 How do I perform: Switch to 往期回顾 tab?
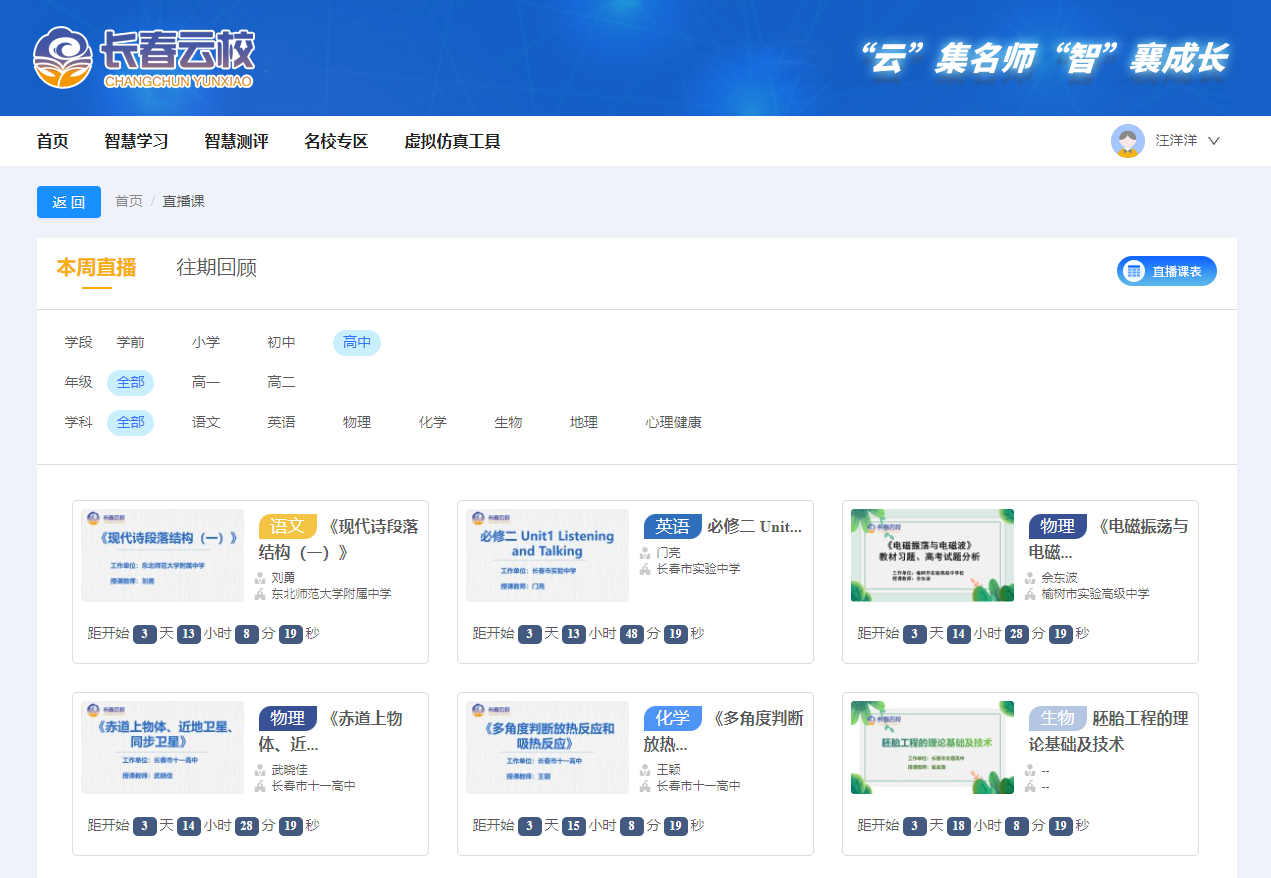click(x=216, y=268)
